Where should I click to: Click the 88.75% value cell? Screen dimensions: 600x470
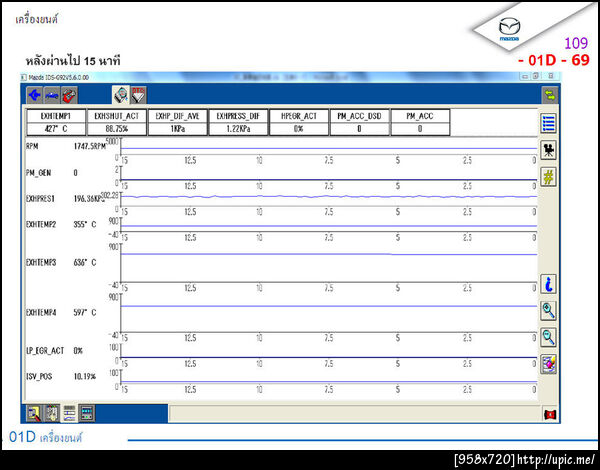pyautogui.click(x=117, y=129)
